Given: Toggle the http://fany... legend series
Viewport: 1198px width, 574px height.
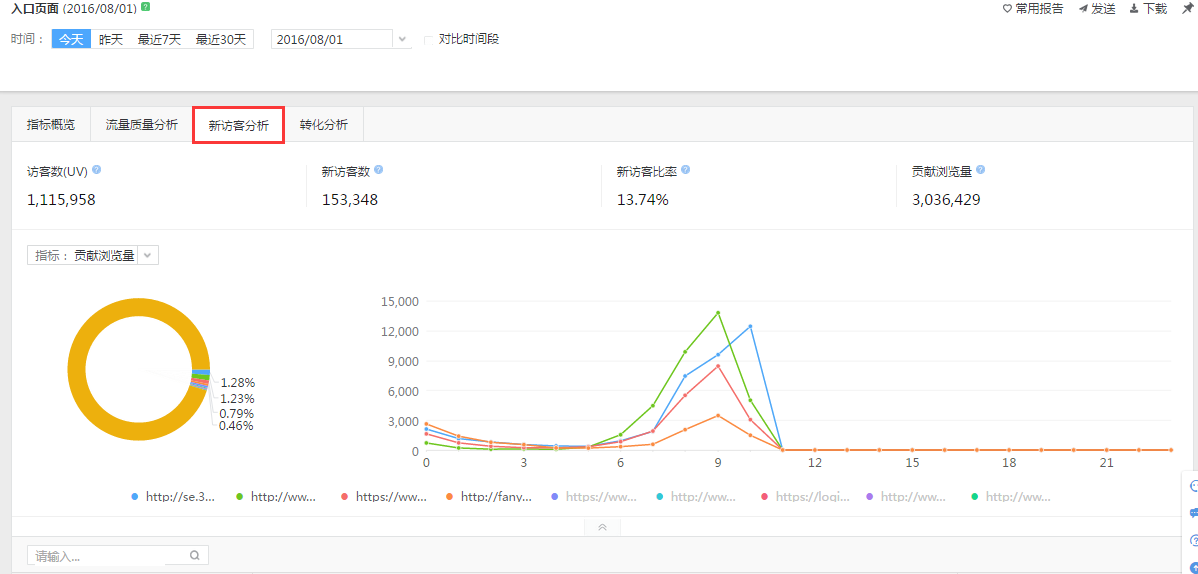Looking at the screenshot, I should [488, 496].
